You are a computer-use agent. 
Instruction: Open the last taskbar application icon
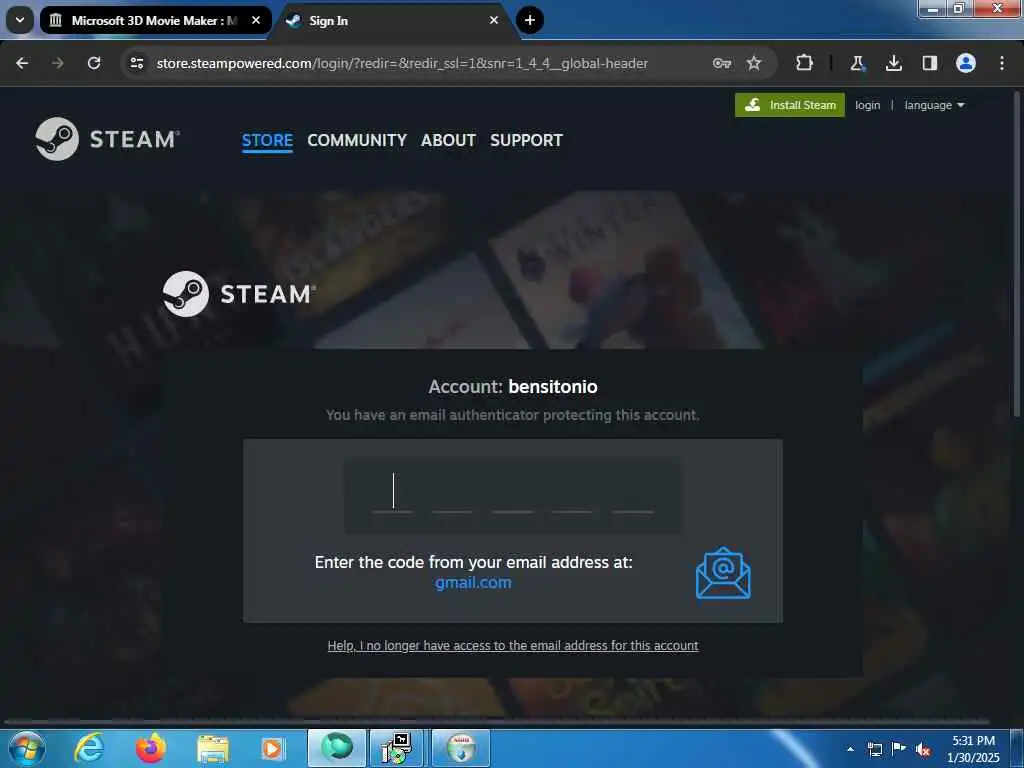(460, 748)
